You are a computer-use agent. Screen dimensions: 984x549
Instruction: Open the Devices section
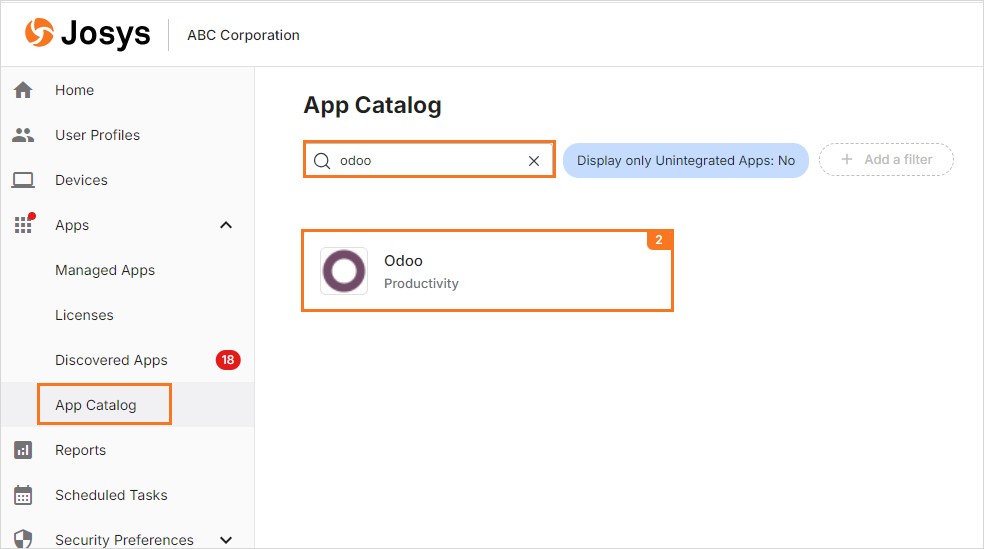82,180
